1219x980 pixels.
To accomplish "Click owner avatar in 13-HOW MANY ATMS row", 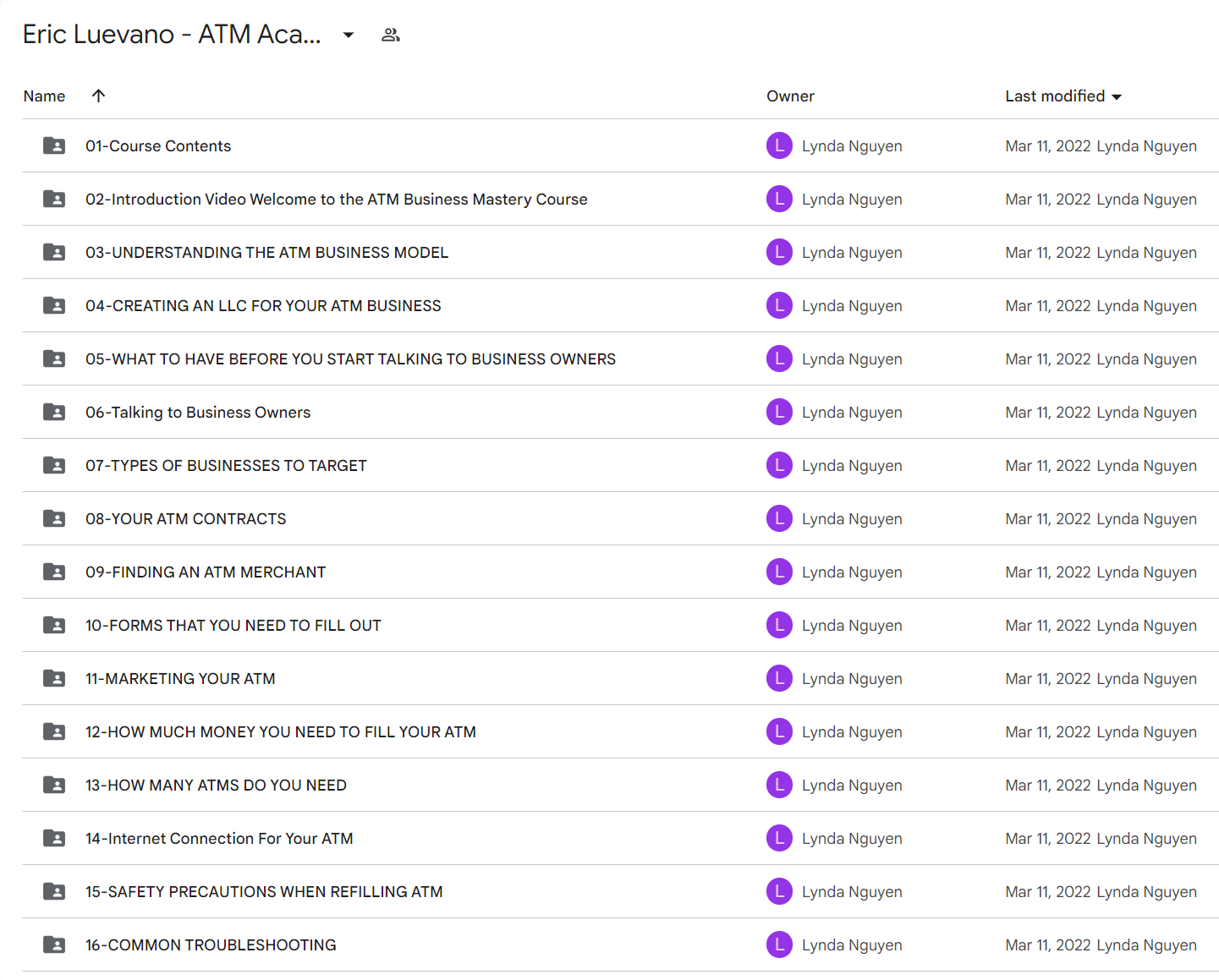I will 779,785.
